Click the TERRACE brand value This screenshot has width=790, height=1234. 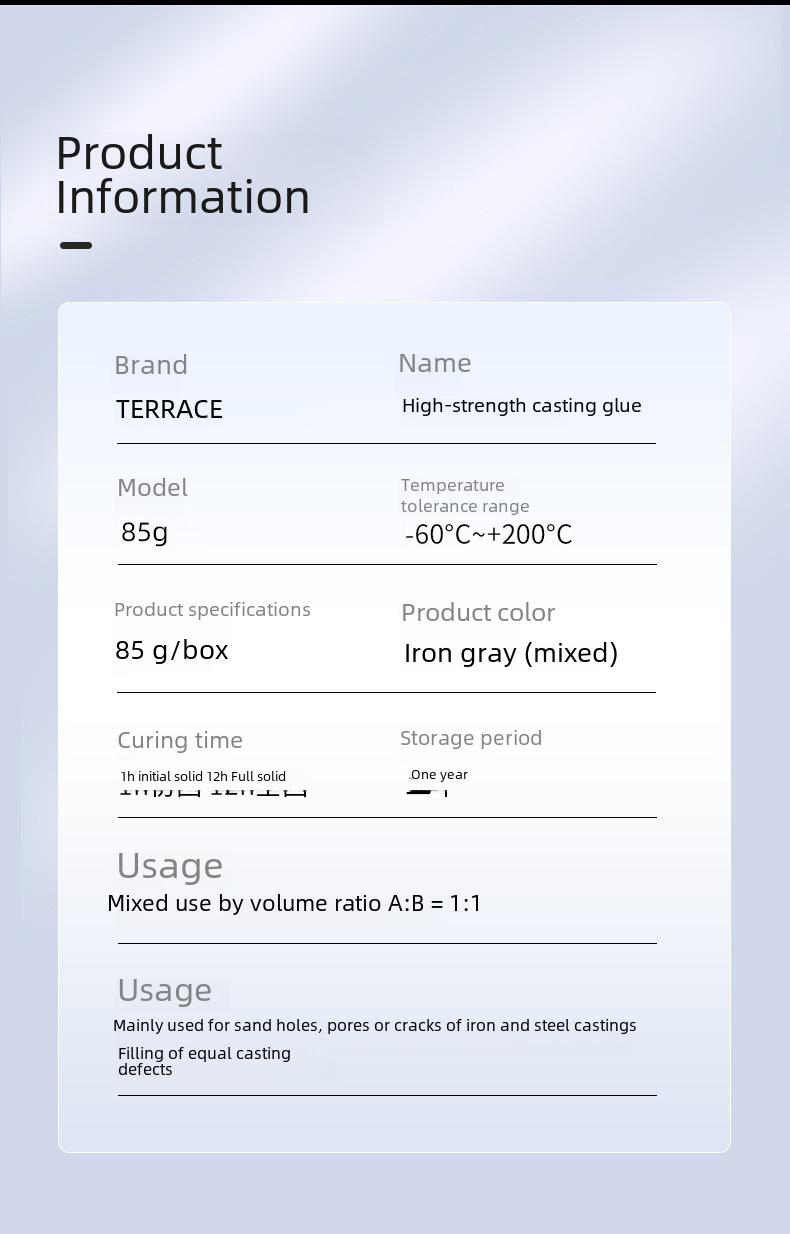[169, 409]
